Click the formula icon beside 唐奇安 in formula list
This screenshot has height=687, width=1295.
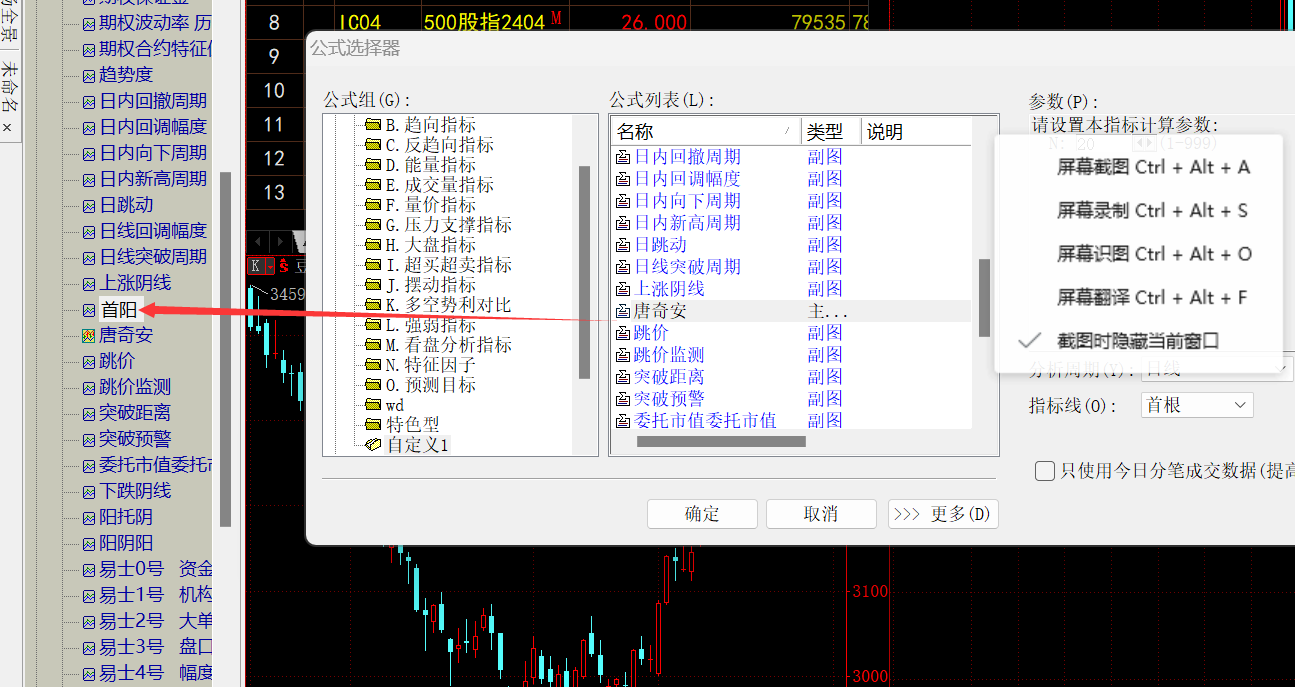point(623,311)
